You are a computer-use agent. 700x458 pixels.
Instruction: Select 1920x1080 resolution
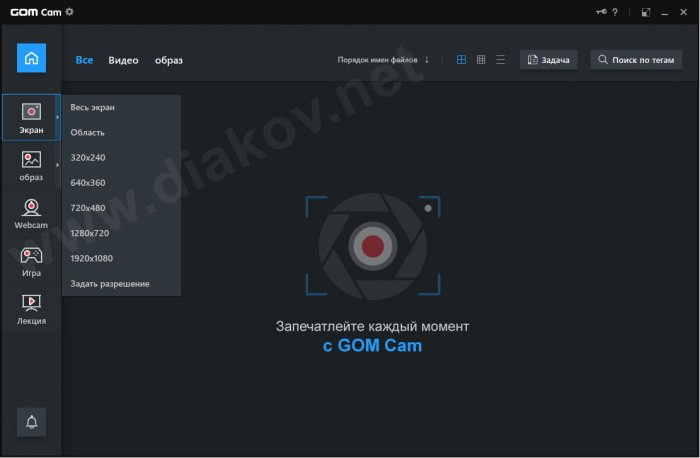pyautogui.click(x=121, y=258)
